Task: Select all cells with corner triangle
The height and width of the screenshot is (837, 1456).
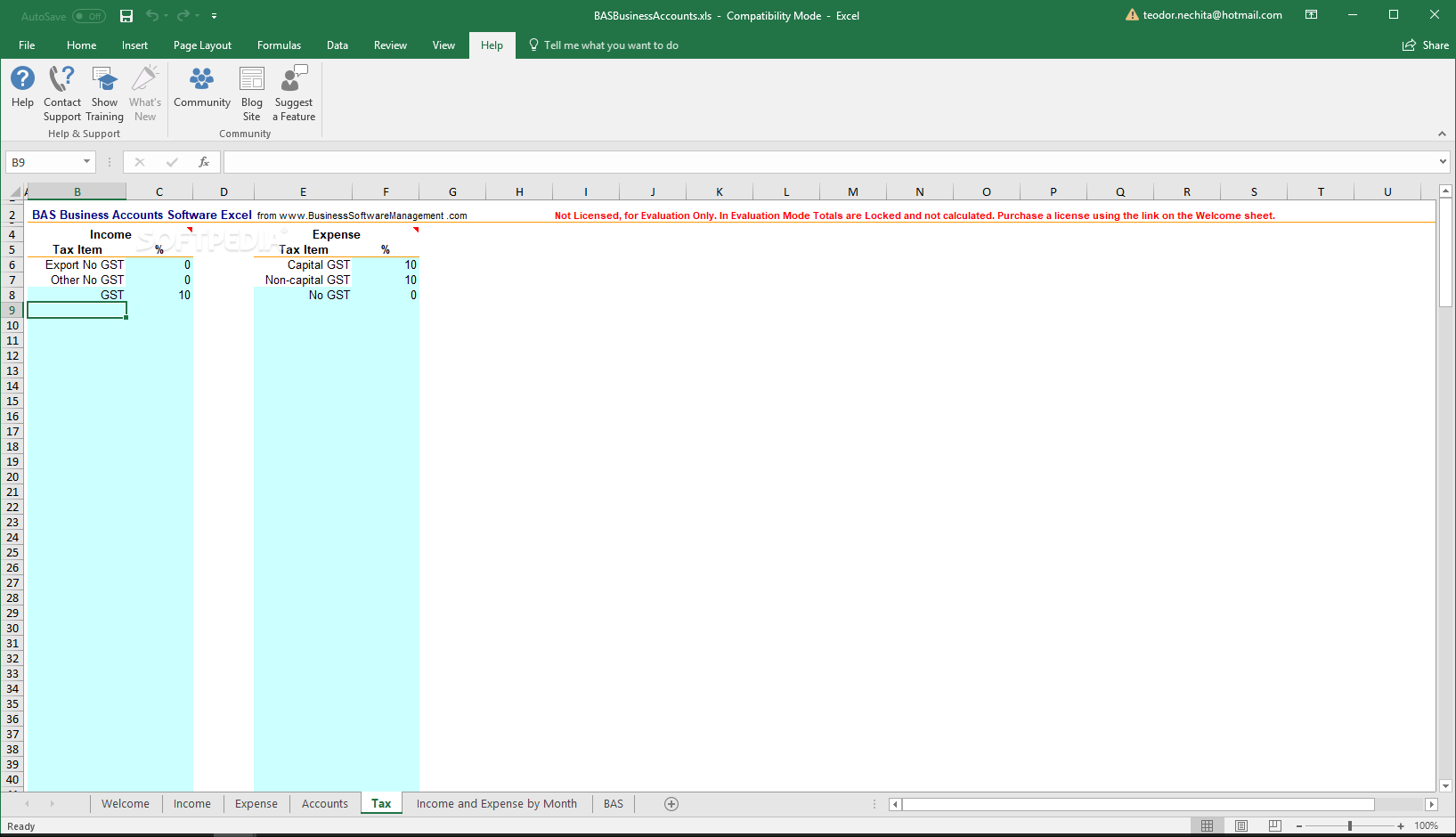Action: 14,191
